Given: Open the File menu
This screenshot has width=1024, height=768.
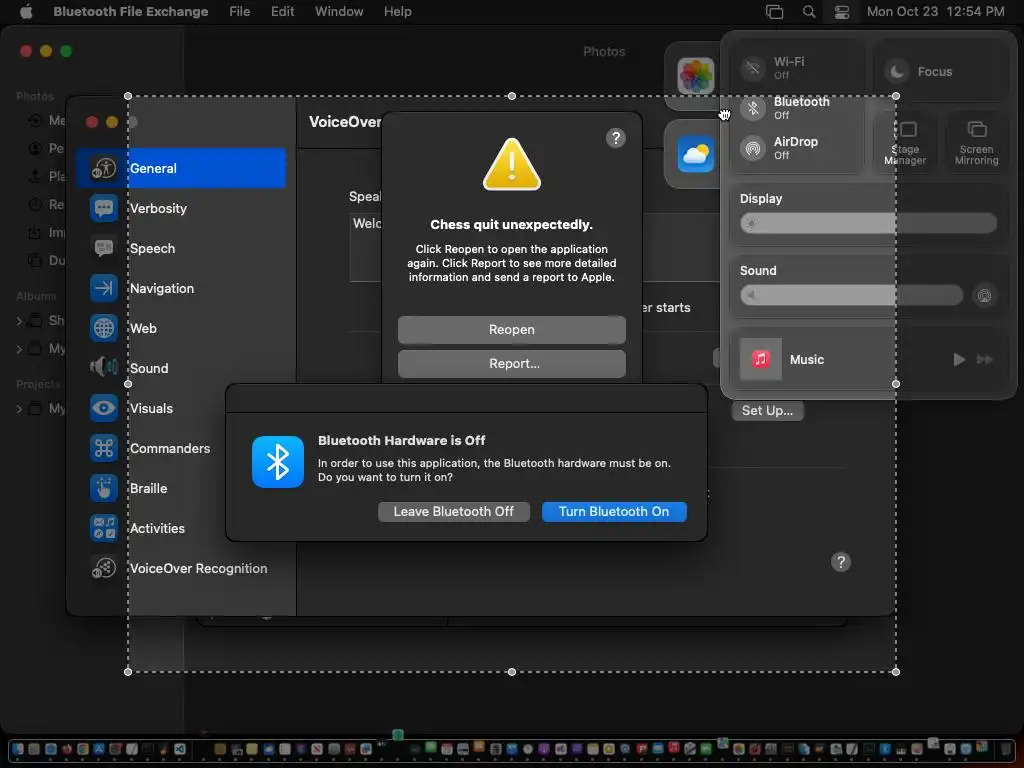Looking at the screenshot, I should click(240, 12).
